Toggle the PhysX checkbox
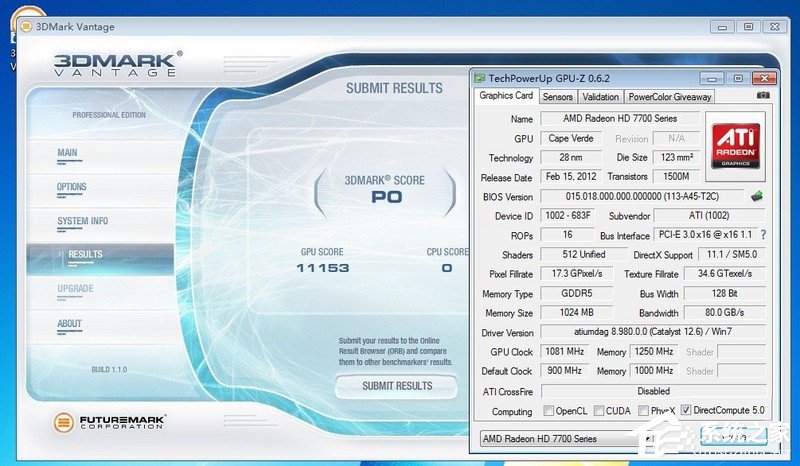 tap(643, 410)
